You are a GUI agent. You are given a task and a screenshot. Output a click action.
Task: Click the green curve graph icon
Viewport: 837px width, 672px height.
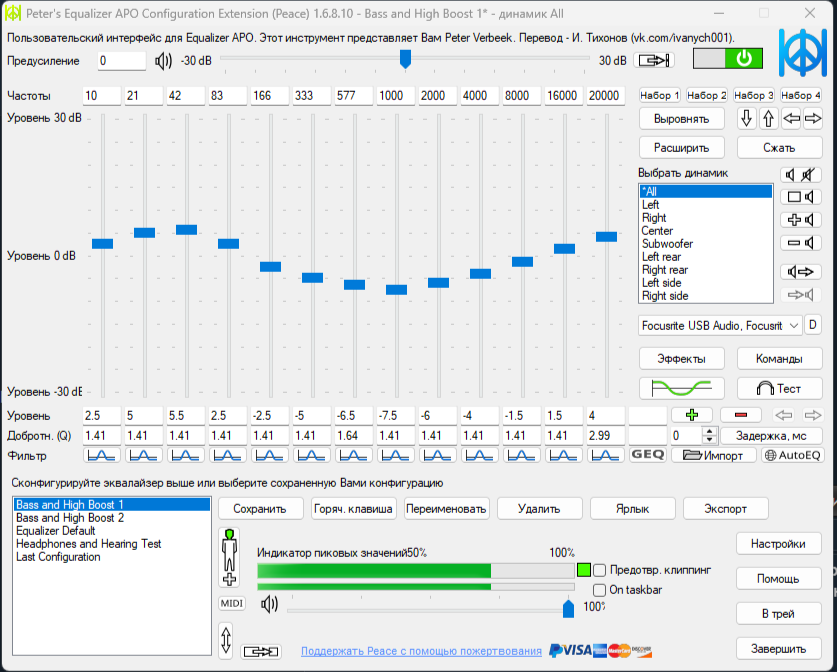point(681,388)
